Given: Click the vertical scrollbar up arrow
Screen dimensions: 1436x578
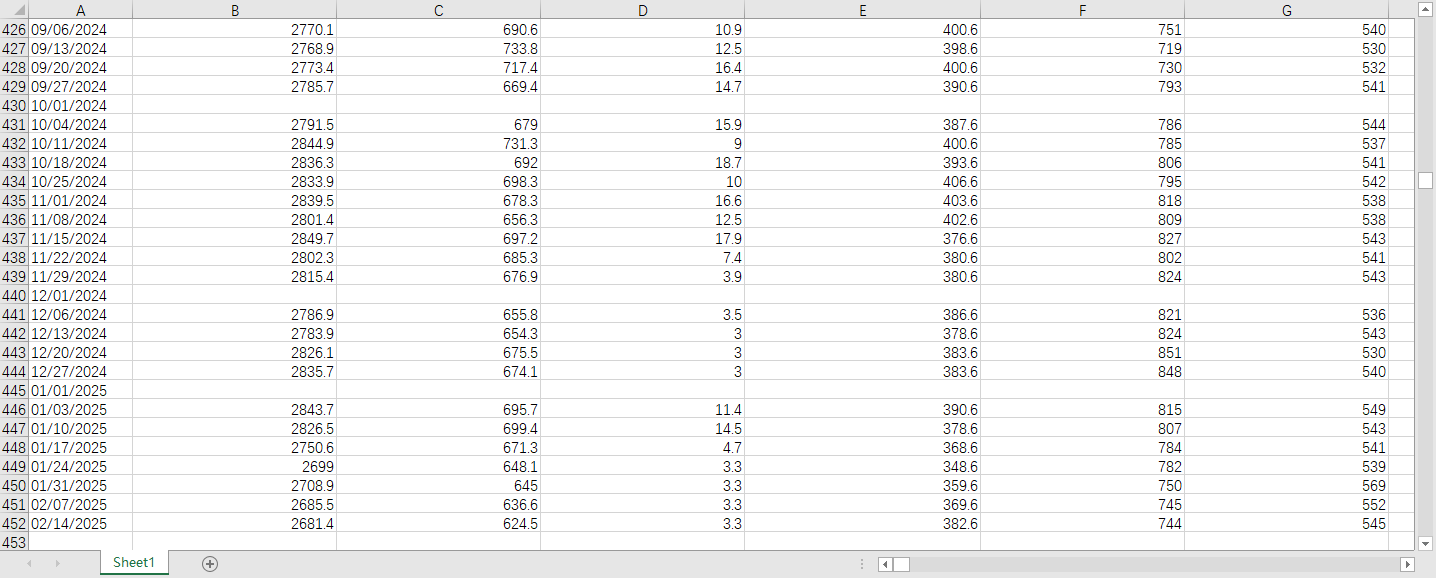Looking at the screenshot, I should [x=1426, y=9].
